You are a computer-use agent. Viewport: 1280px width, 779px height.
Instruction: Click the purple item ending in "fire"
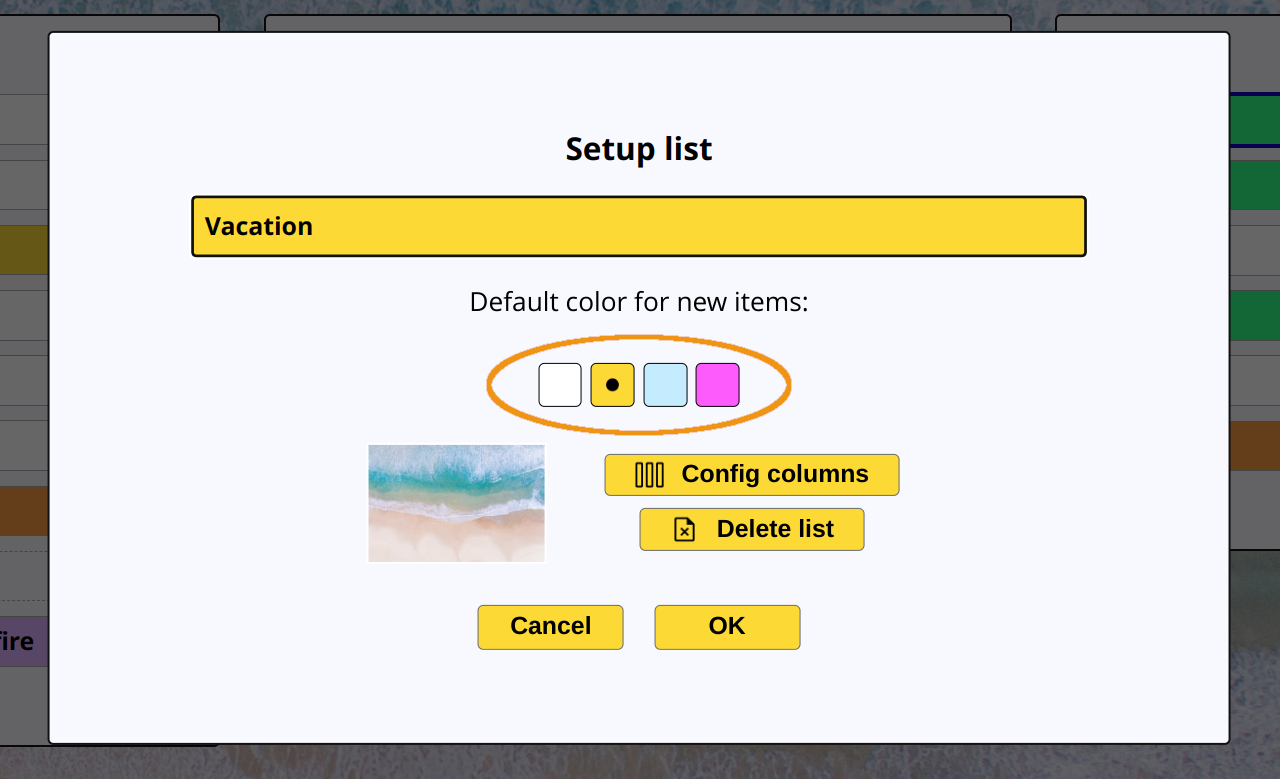24,641
